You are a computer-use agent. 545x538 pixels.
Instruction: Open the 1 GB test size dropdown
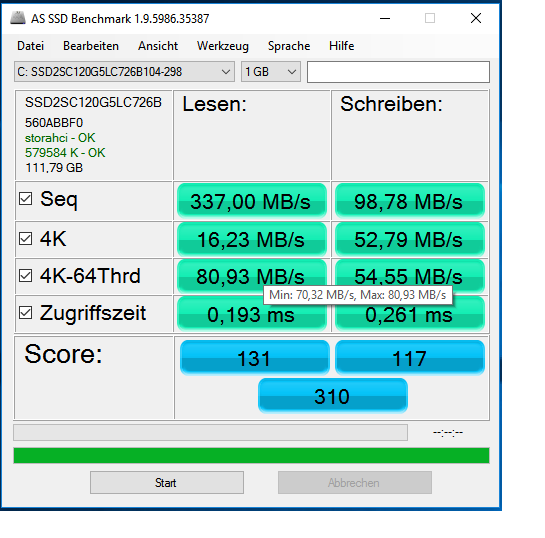click(271, 72)
